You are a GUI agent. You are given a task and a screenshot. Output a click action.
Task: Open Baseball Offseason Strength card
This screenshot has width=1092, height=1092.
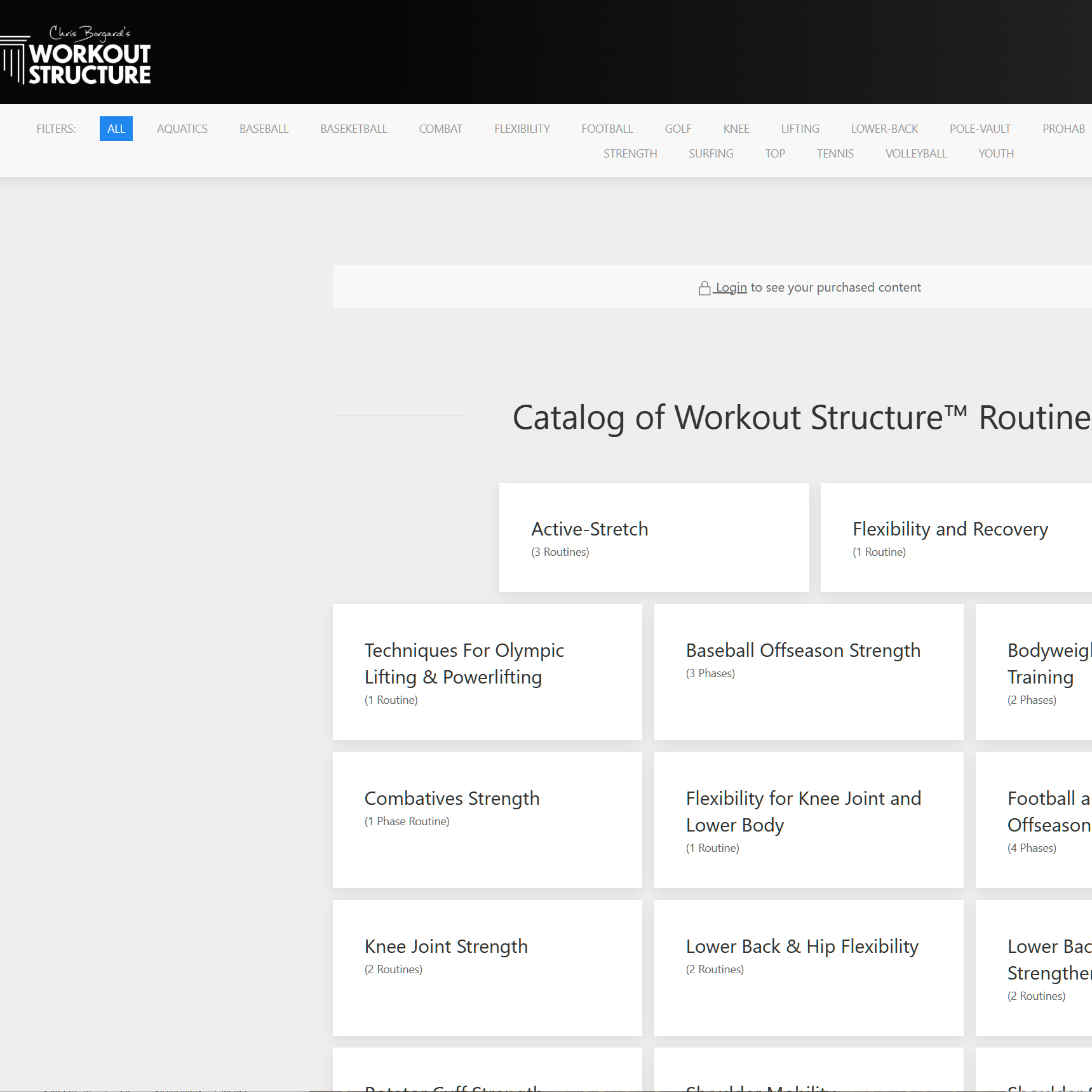click(x=808, y=671)
